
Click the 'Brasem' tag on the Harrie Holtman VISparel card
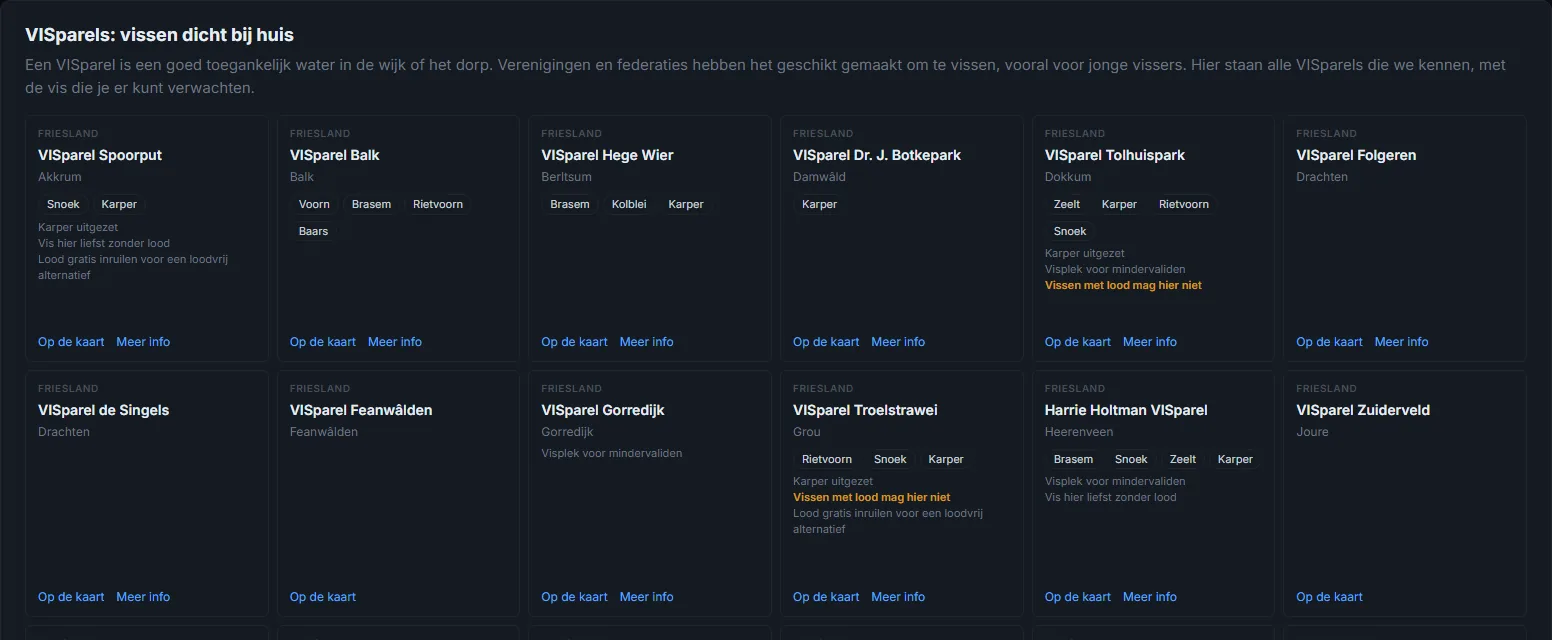coord(1073,459)
